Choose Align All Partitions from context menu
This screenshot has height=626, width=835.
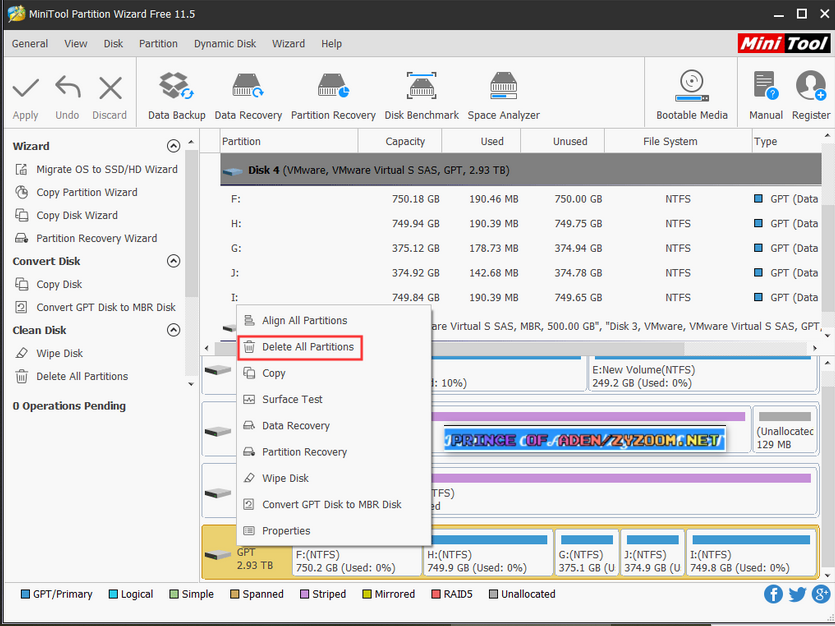(x=334, y=320)
